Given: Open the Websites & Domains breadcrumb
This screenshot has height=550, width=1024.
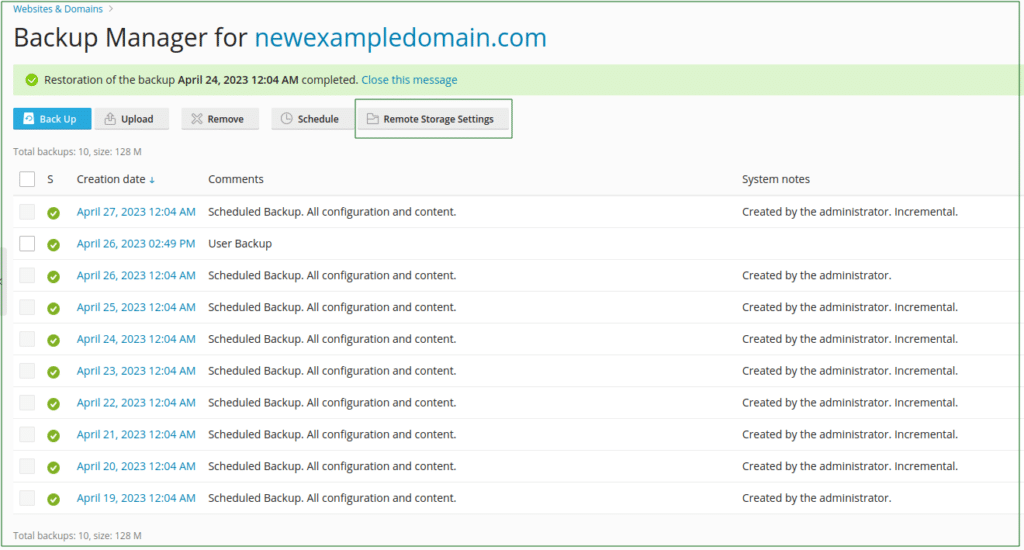Looking at the screenshot, I should coord(57,9).
